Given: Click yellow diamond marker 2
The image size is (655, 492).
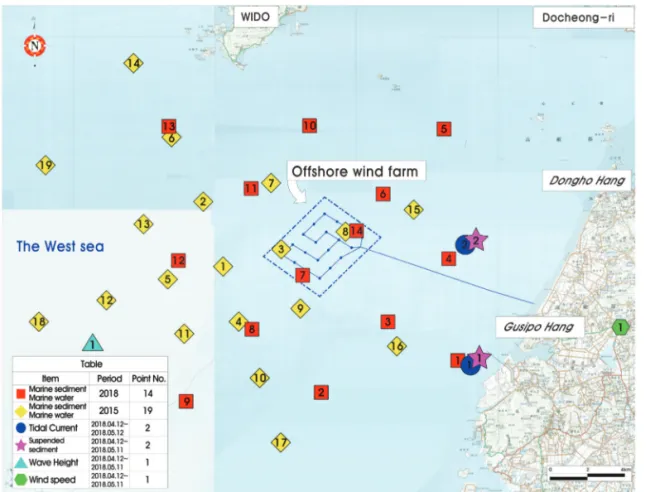Looking at the screenshot, I should coord(203,202).
